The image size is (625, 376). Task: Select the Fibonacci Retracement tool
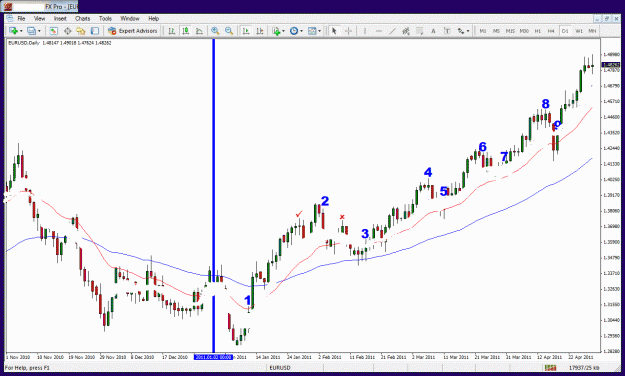point(419,31)
